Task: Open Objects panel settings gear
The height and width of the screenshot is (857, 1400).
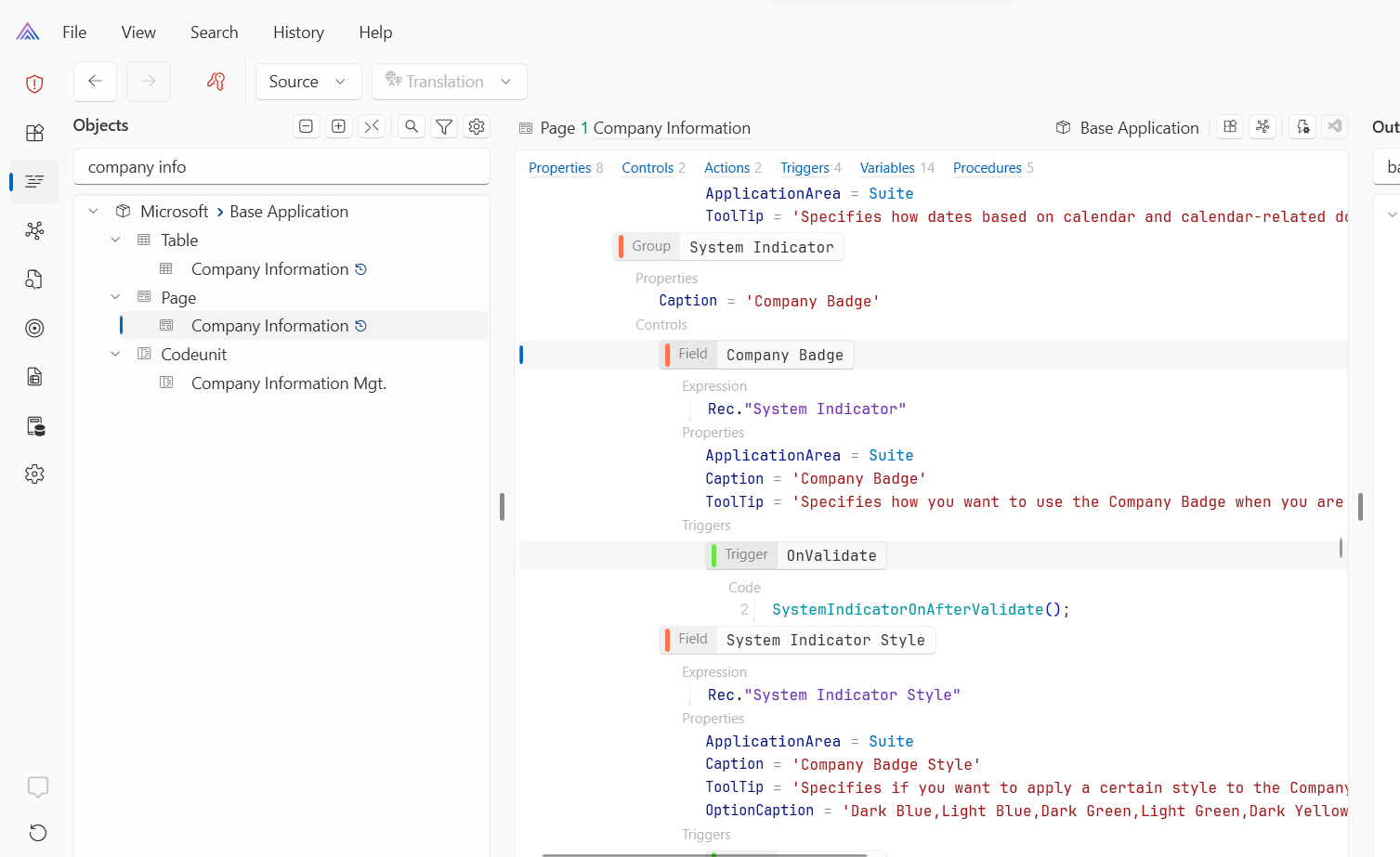Action: coord(477,127)
